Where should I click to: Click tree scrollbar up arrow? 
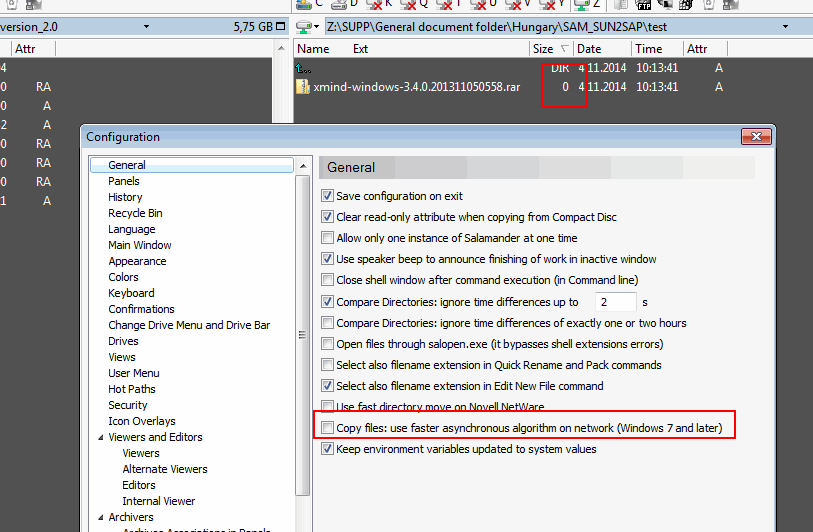(303, 166)
